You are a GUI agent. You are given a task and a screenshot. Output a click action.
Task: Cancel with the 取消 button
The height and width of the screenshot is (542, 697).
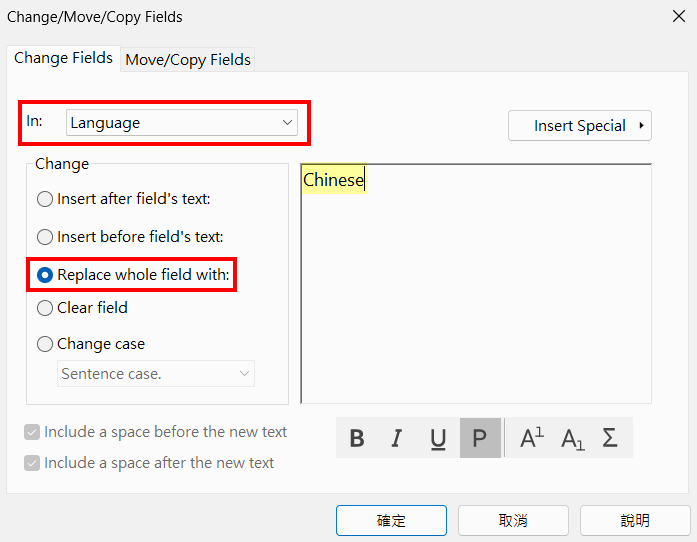(x=513, y=520)
